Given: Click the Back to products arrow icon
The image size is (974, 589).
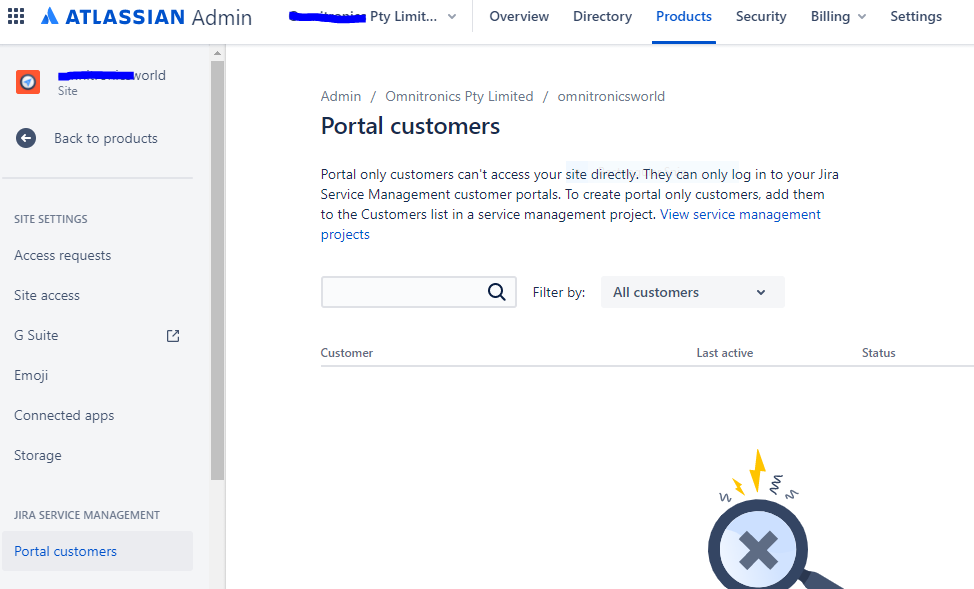Looking at the screenshot, I should [26, 138].
